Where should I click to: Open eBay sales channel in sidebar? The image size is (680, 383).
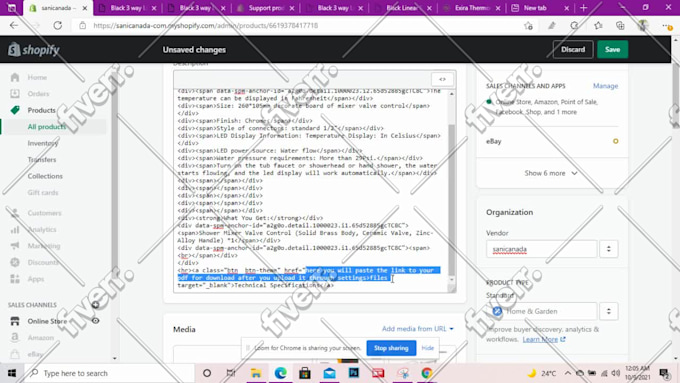coord(35,354)
